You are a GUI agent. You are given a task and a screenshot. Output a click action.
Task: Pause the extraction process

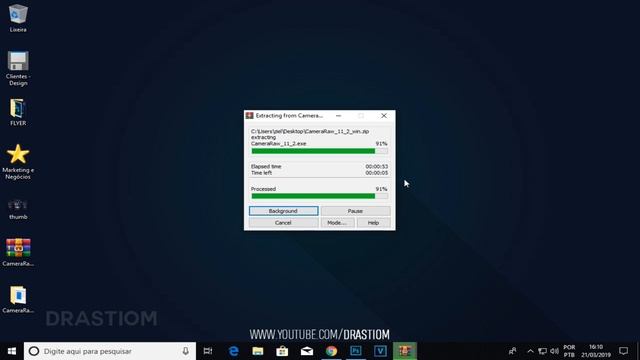(x=355, y=211)
